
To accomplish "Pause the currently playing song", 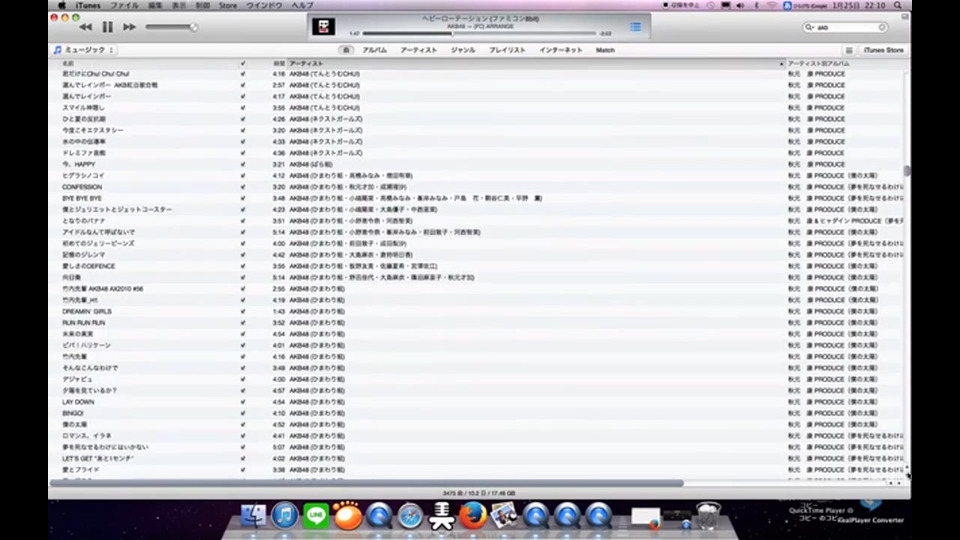I will point(108,27).
